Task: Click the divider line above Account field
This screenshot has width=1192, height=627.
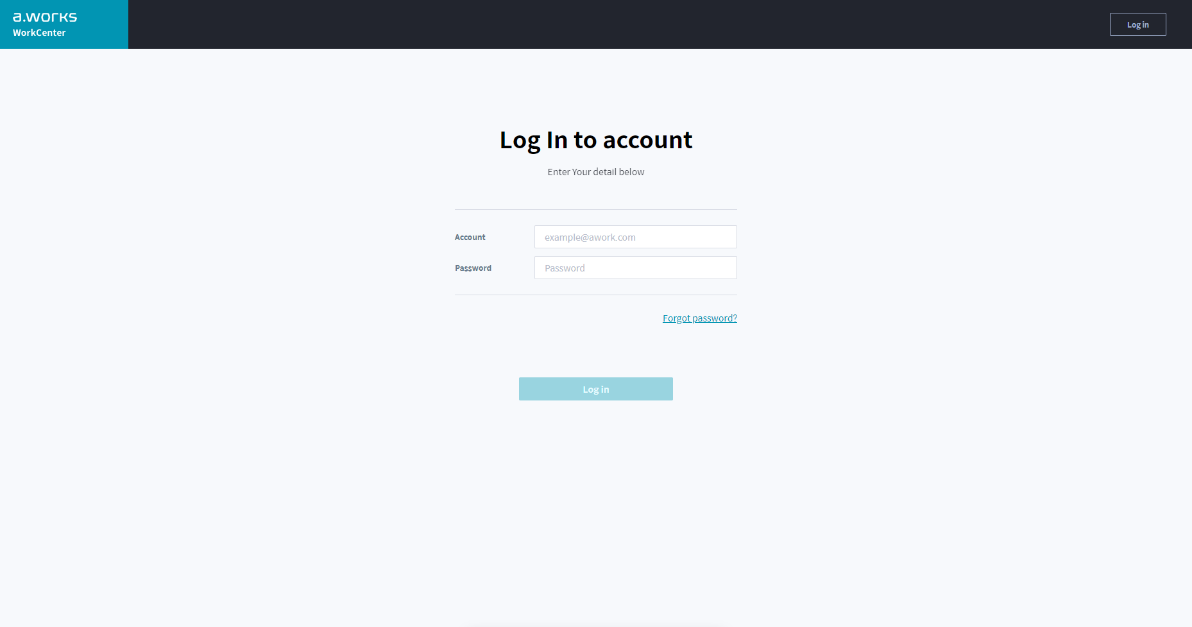Action: click(x=595, y=209)
